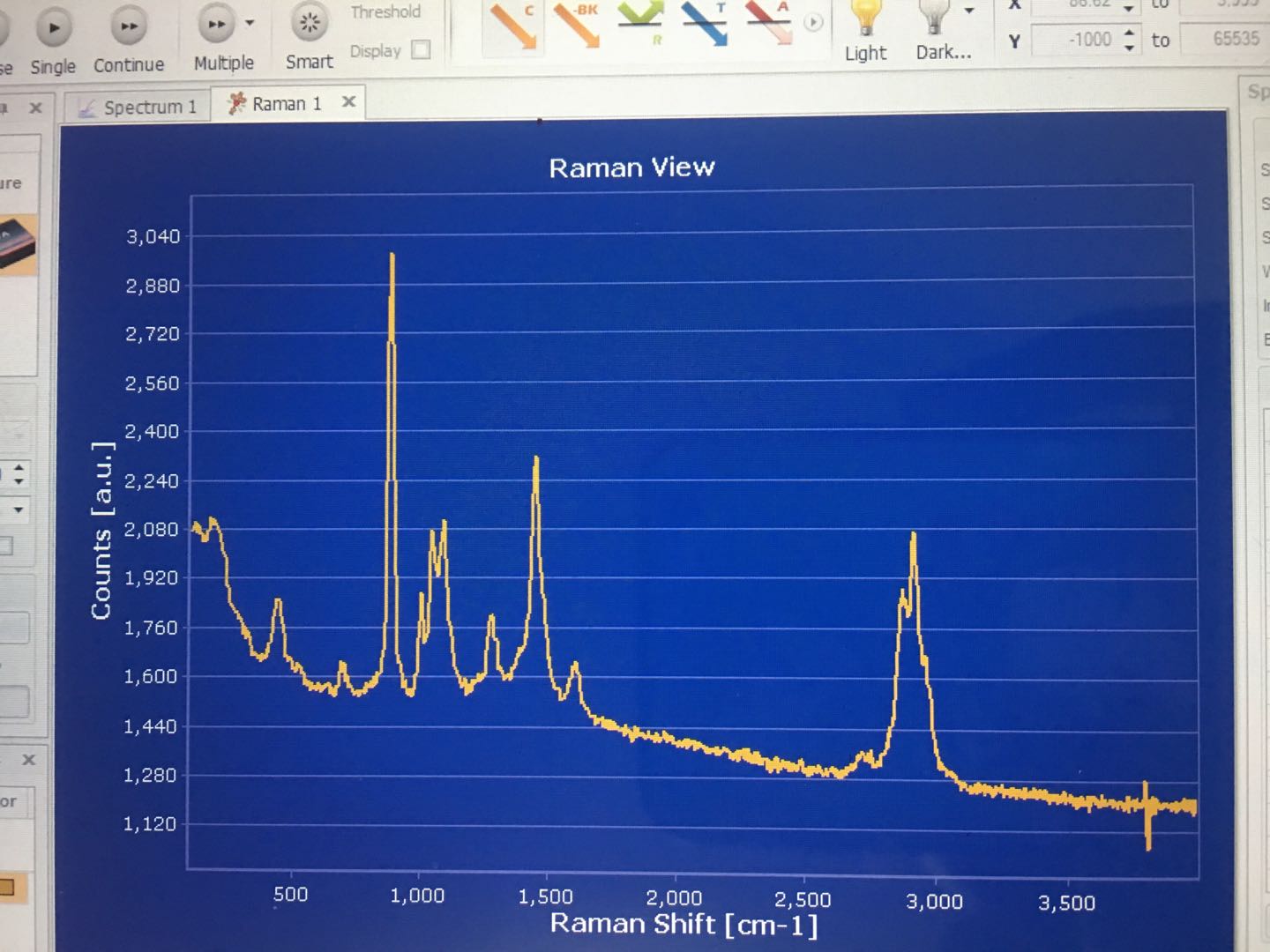Viewport: 1270px width, 952px height.
Task: Open the Multiple acquisition dropdown arrow
Action: click(250, 24)
